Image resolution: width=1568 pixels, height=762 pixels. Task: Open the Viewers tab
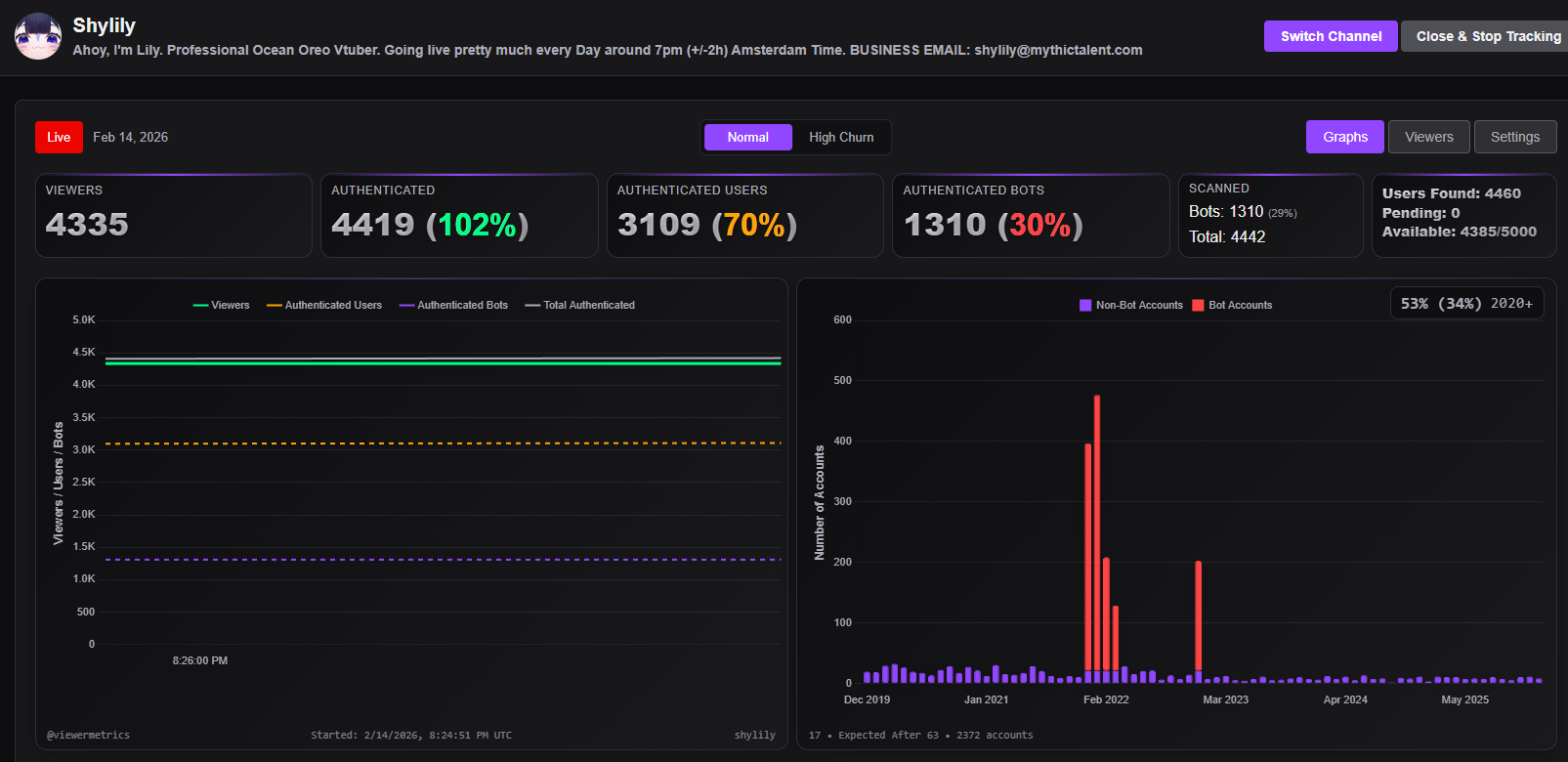click(x=1428, y=137)
